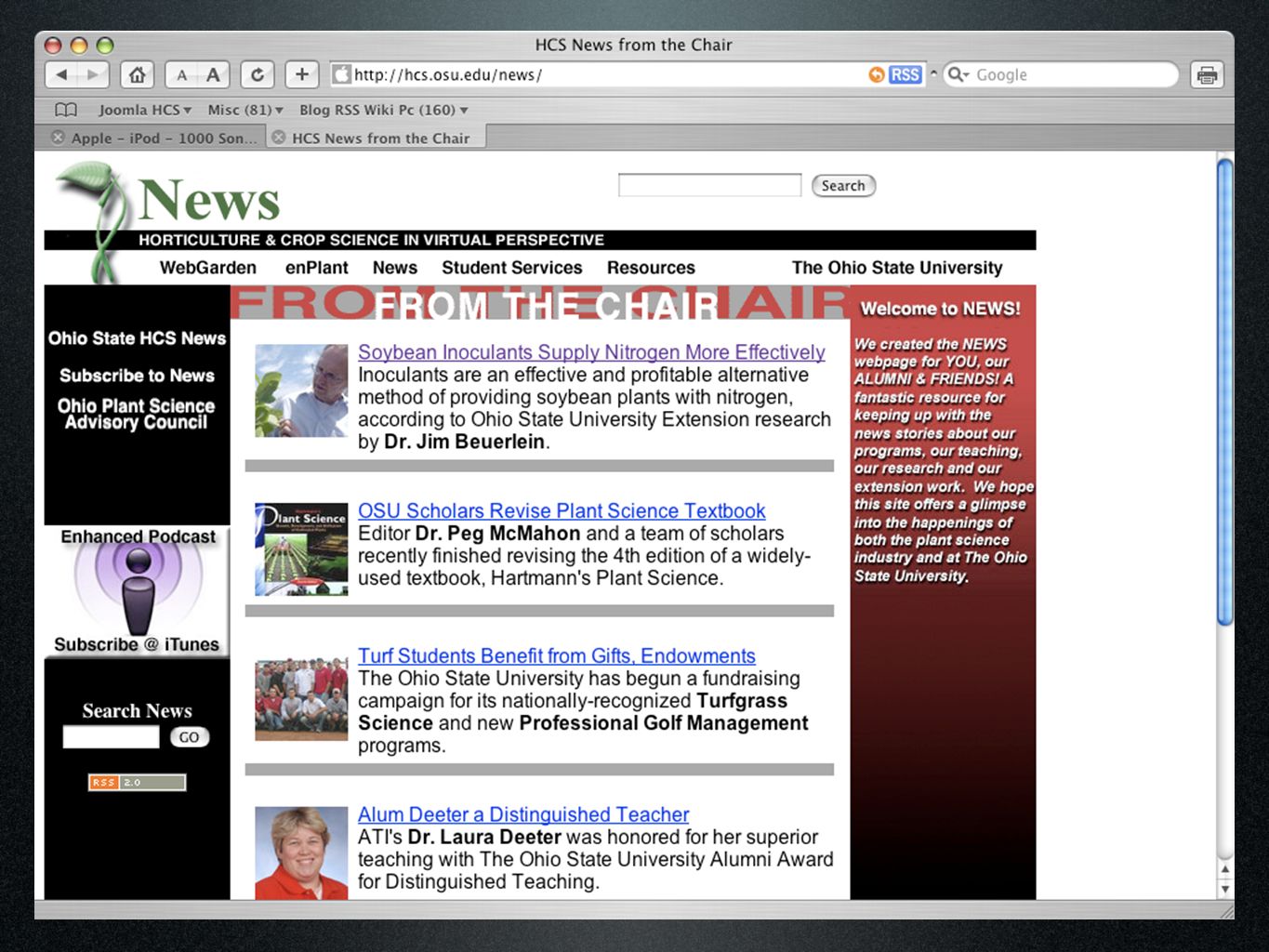The width and height of the screenshot is (1269, 952).
Task: Click the GO button under Search News
Action: click(x=190, y=737)
